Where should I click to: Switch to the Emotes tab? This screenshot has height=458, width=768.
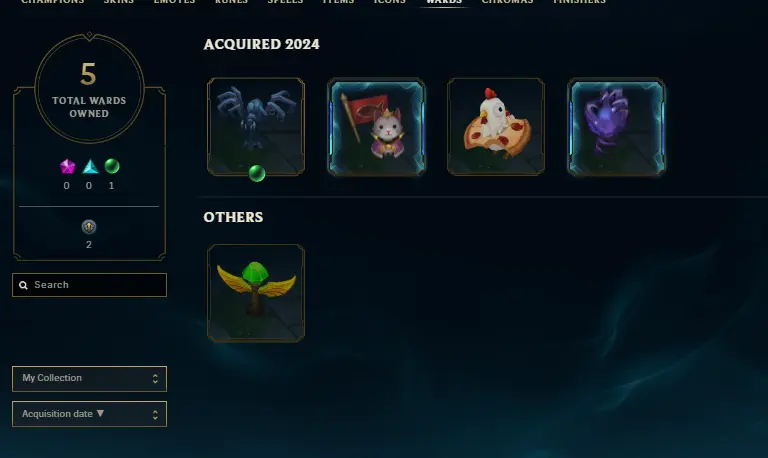[x=174, y=2]
